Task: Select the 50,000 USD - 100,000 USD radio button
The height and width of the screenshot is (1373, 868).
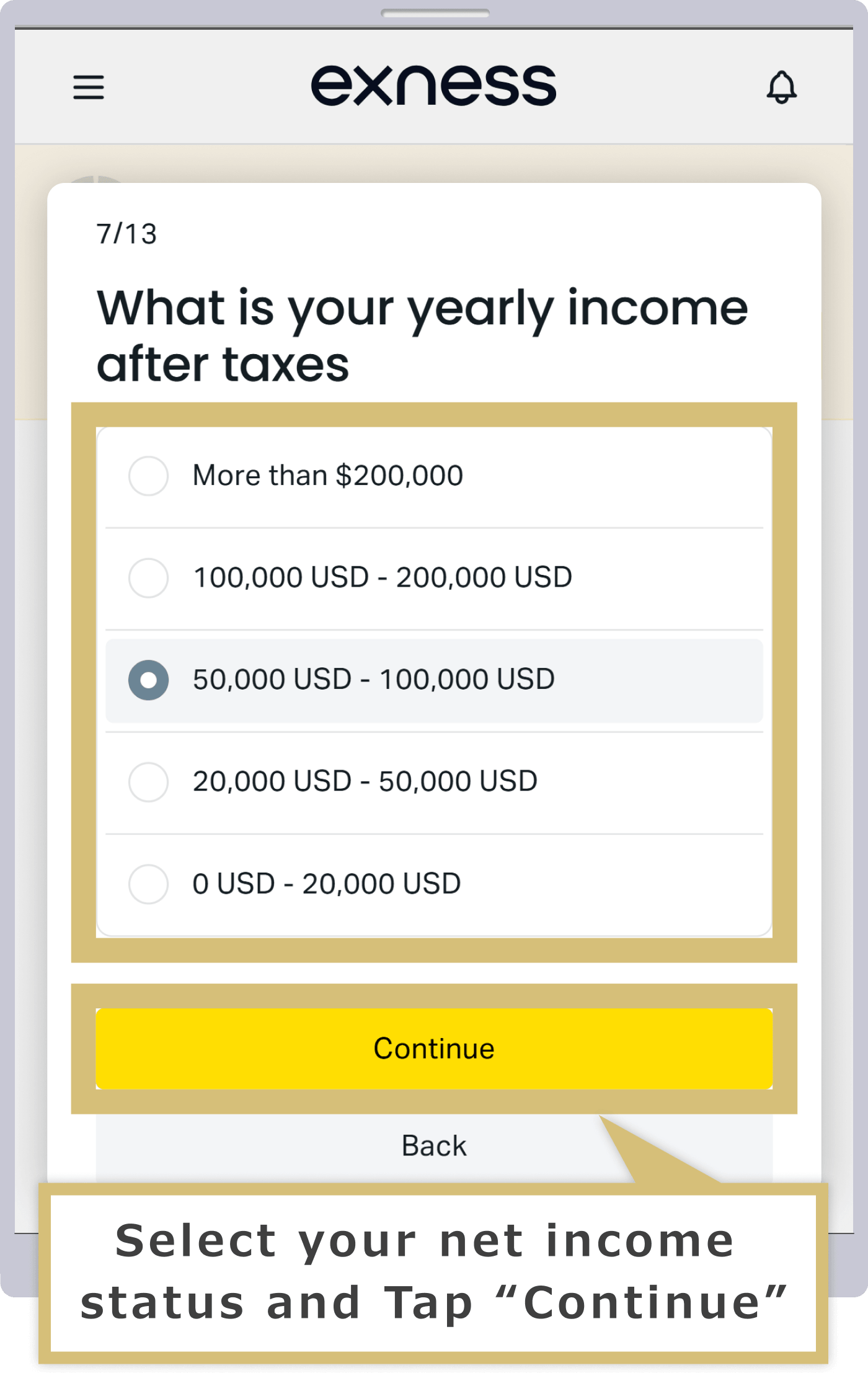Action: 148,680
